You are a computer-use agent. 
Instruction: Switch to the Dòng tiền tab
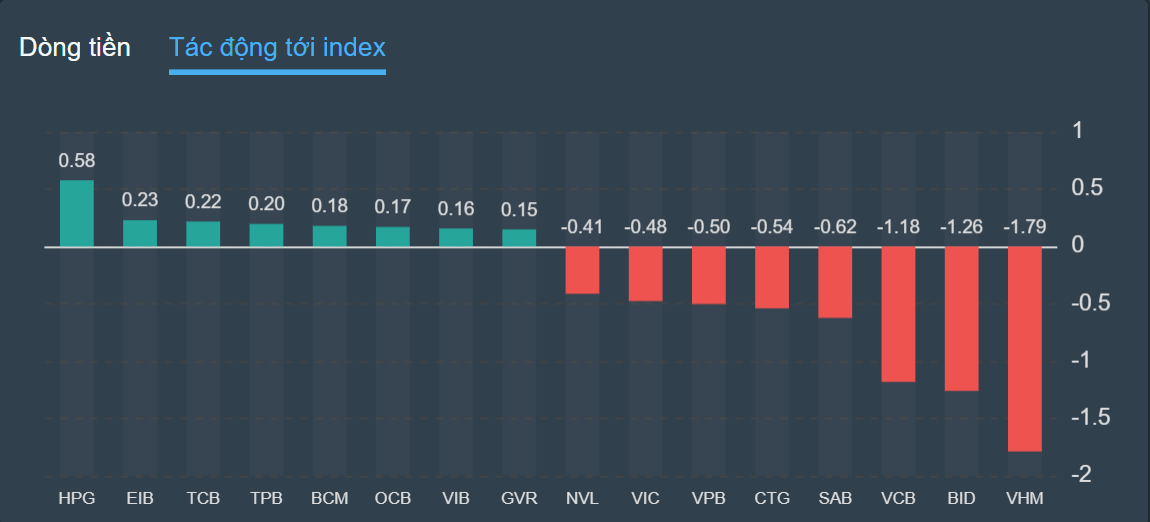75,47
